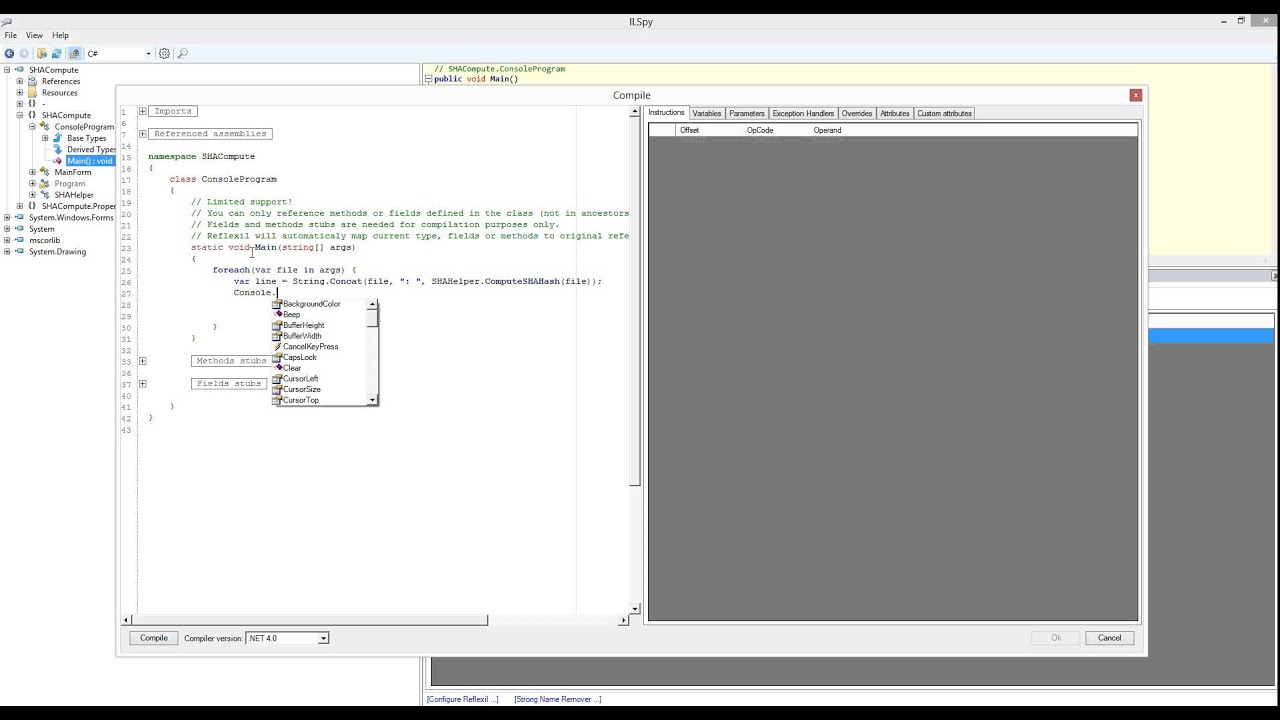The height and width of the screenshot is (720, 1280).
Task: Switch to the Custom attributes tab
Action: click(945, 113)
